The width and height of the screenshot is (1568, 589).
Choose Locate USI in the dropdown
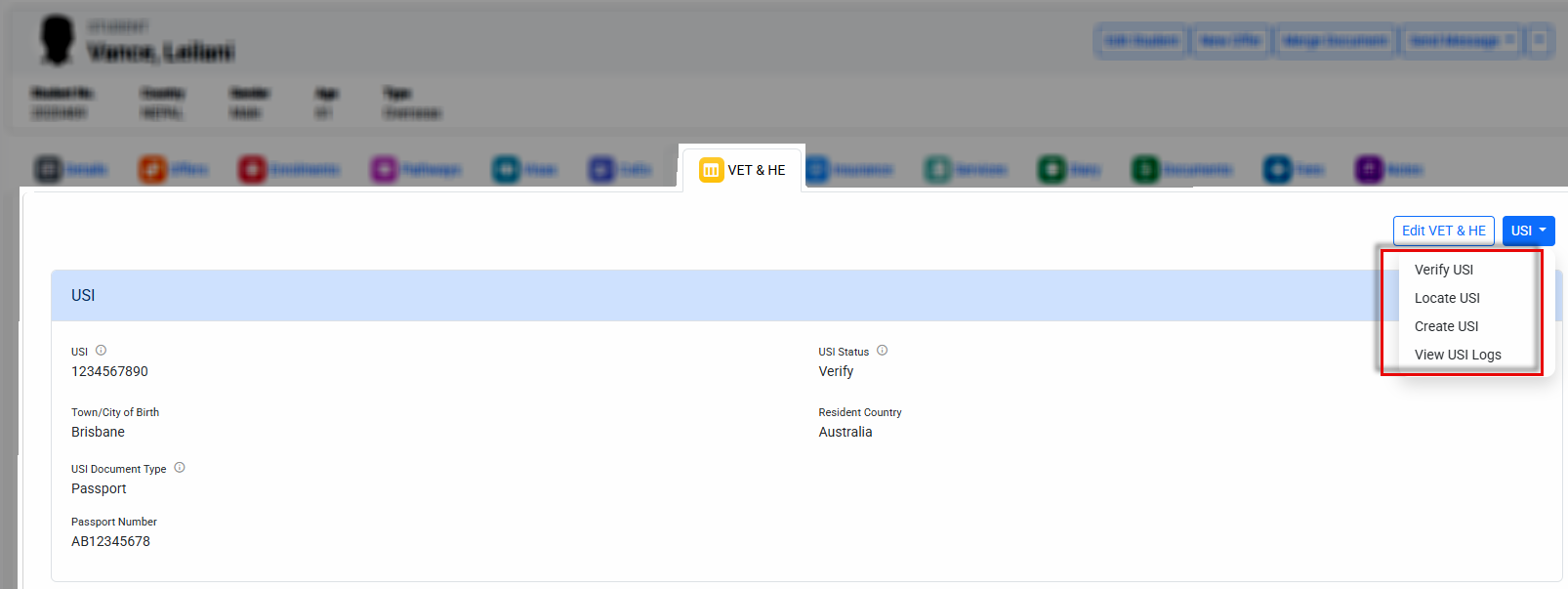1447,298
